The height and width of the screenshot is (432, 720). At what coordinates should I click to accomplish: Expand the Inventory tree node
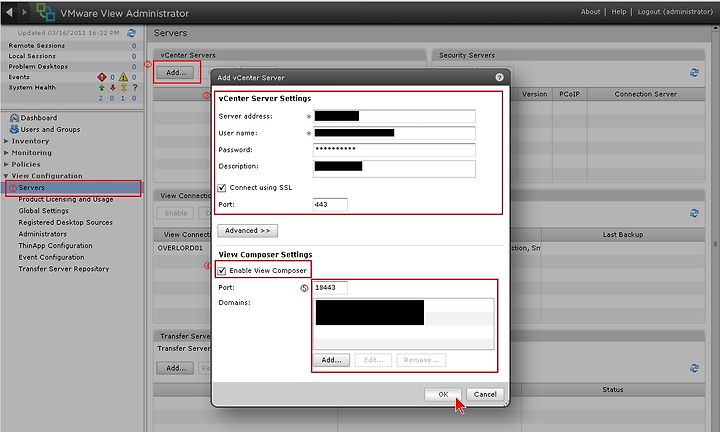point(6,141)
